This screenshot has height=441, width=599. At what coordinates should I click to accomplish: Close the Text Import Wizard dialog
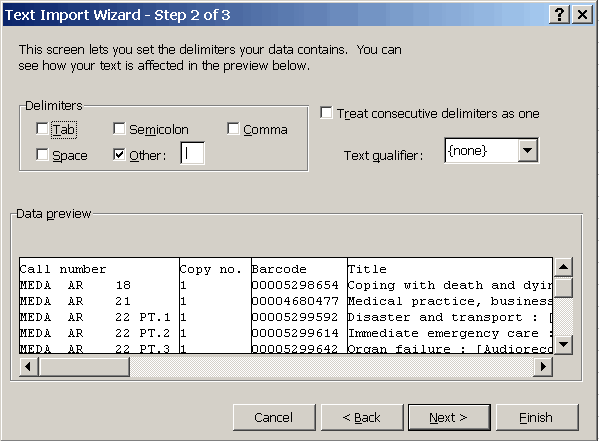(x=582, y=15)
